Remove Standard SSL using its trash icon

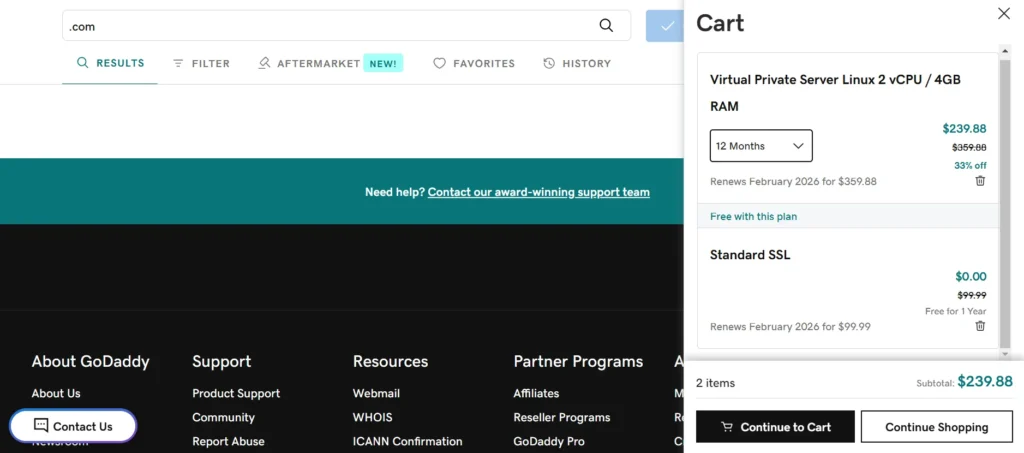[x=980, y=326]
